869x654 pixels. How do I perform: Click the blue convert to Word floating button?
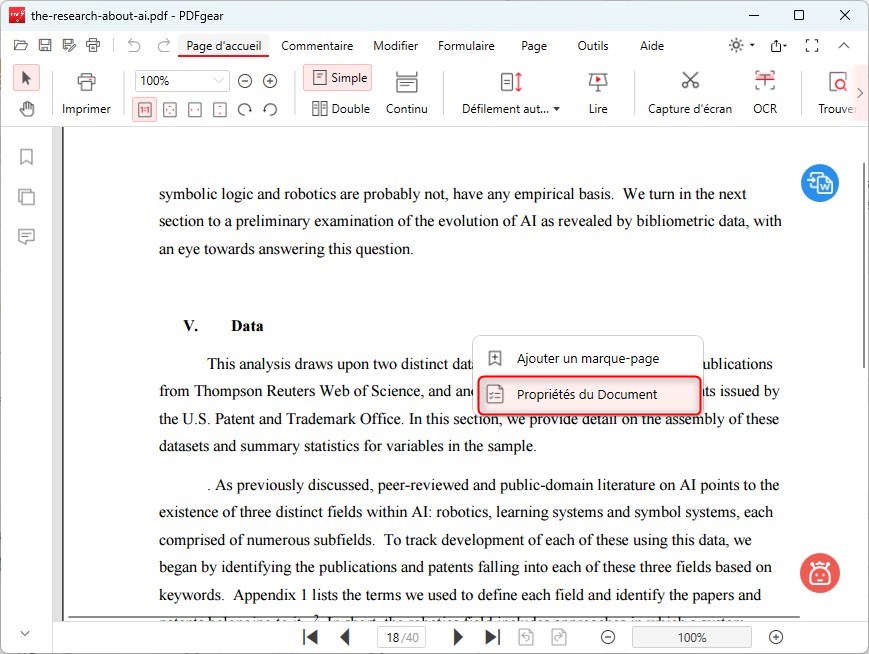(820, 183)
